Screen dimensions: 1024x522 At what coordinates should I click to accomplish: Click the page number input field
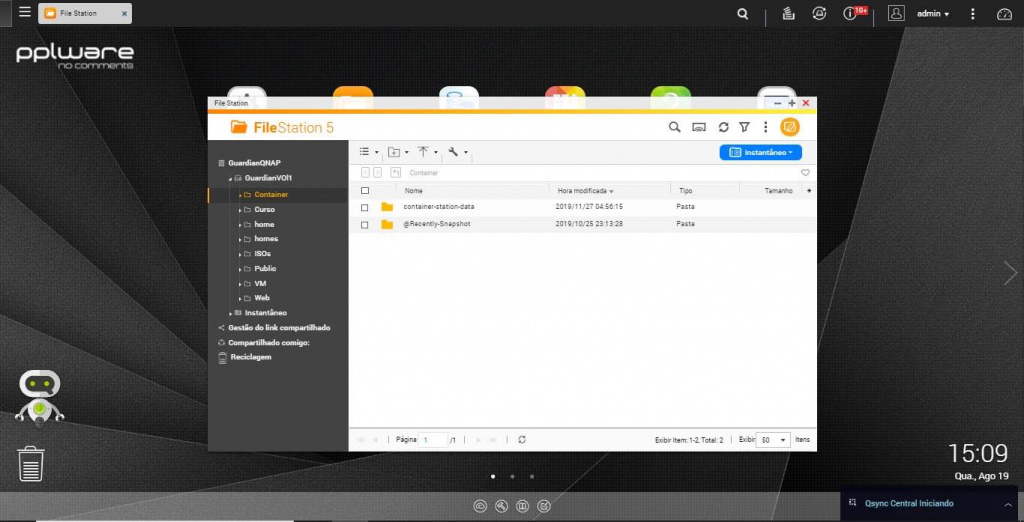point(434,440)
